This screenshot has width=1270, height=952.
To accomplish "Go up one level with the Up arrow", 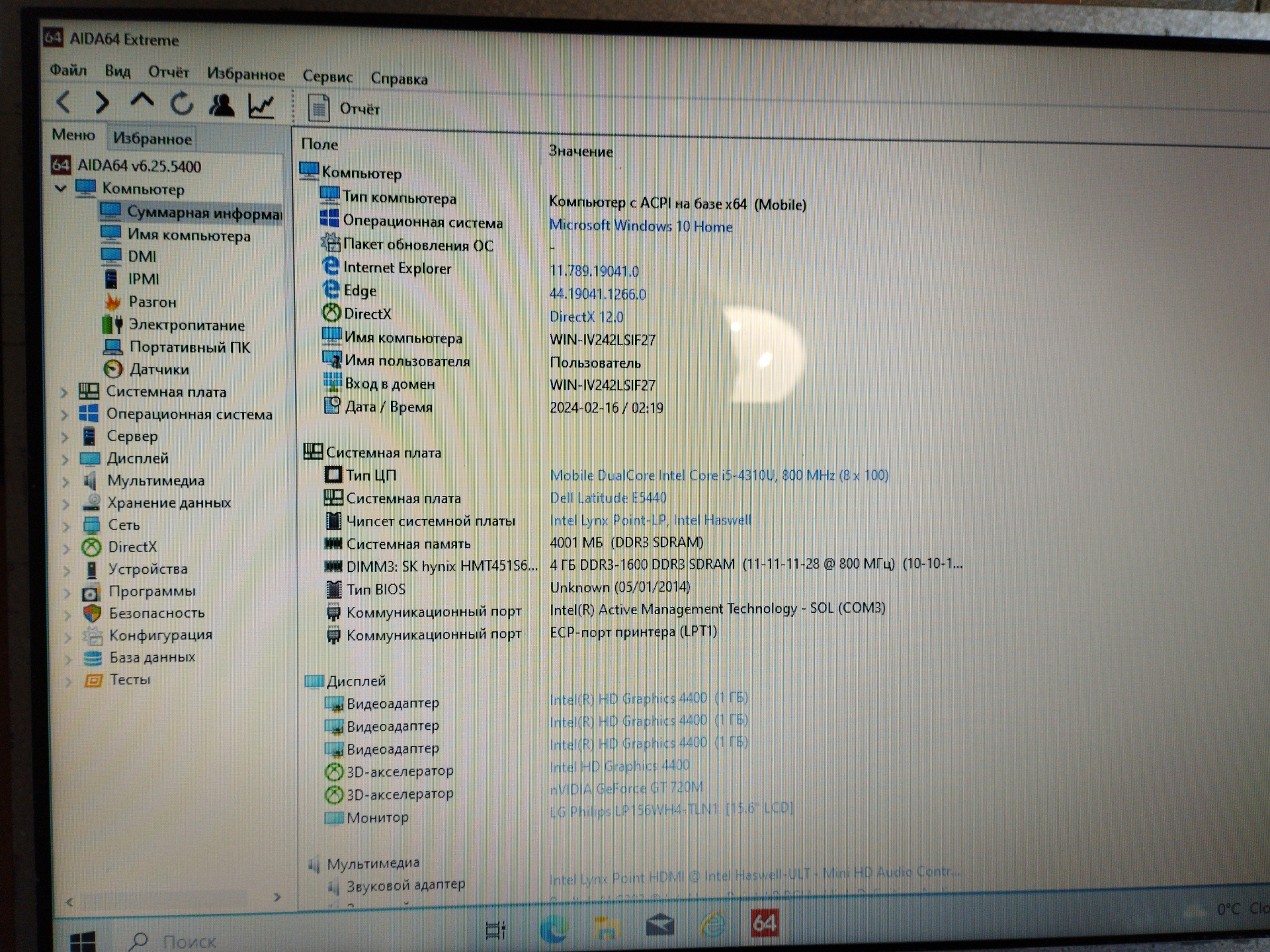I will click(x=142, y=101).
